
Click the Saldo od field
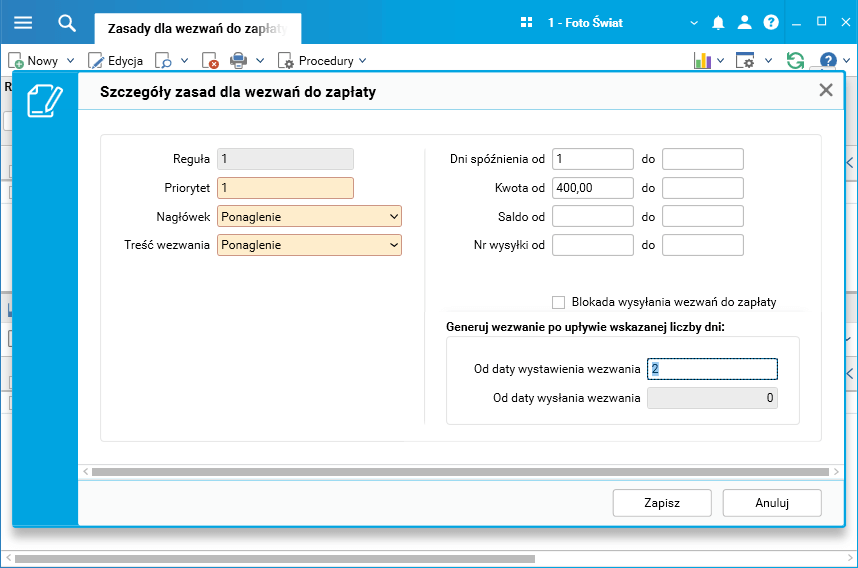pos(593,216)
